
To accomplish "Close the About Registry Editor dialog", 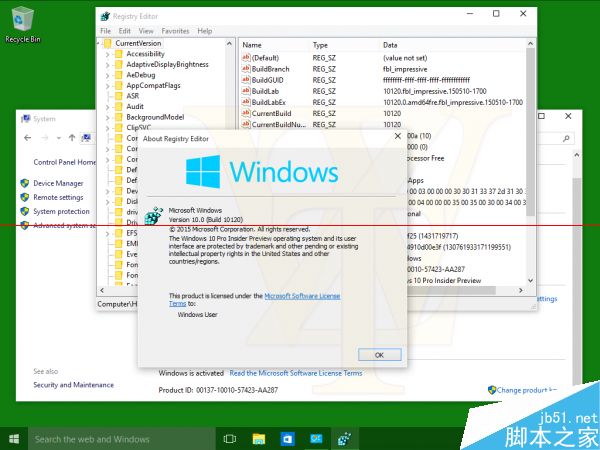I will pyautogui.click(x=398, y=136).
